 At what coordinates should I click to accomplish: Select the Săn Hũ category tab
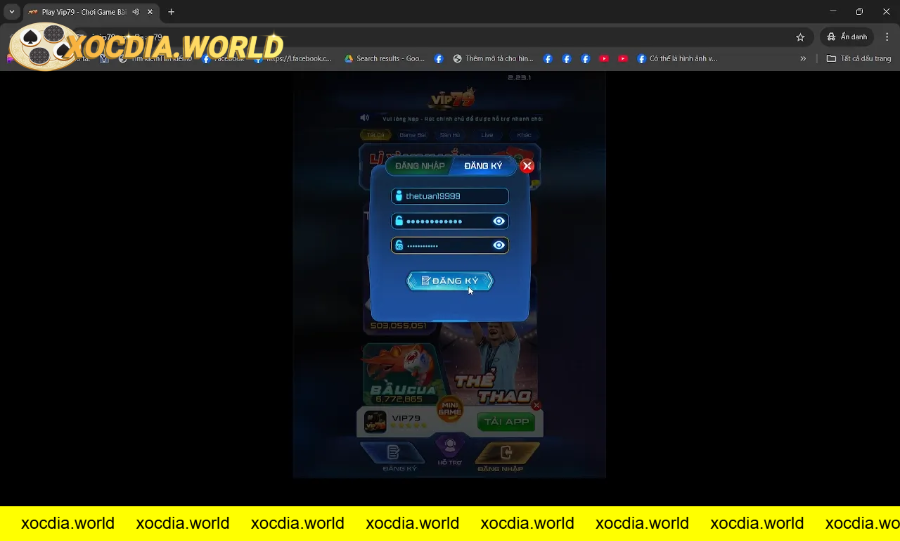pyautogui.click(x=450, y=135)
